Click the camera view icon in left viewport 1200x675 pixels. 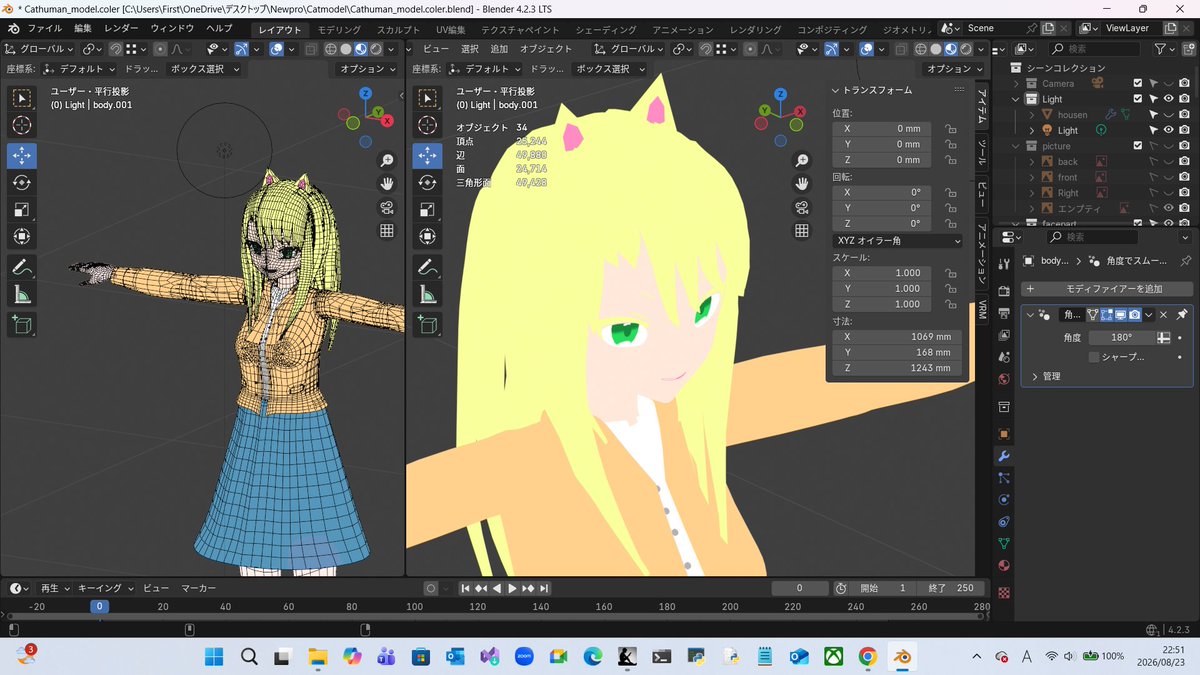(386, 208)
